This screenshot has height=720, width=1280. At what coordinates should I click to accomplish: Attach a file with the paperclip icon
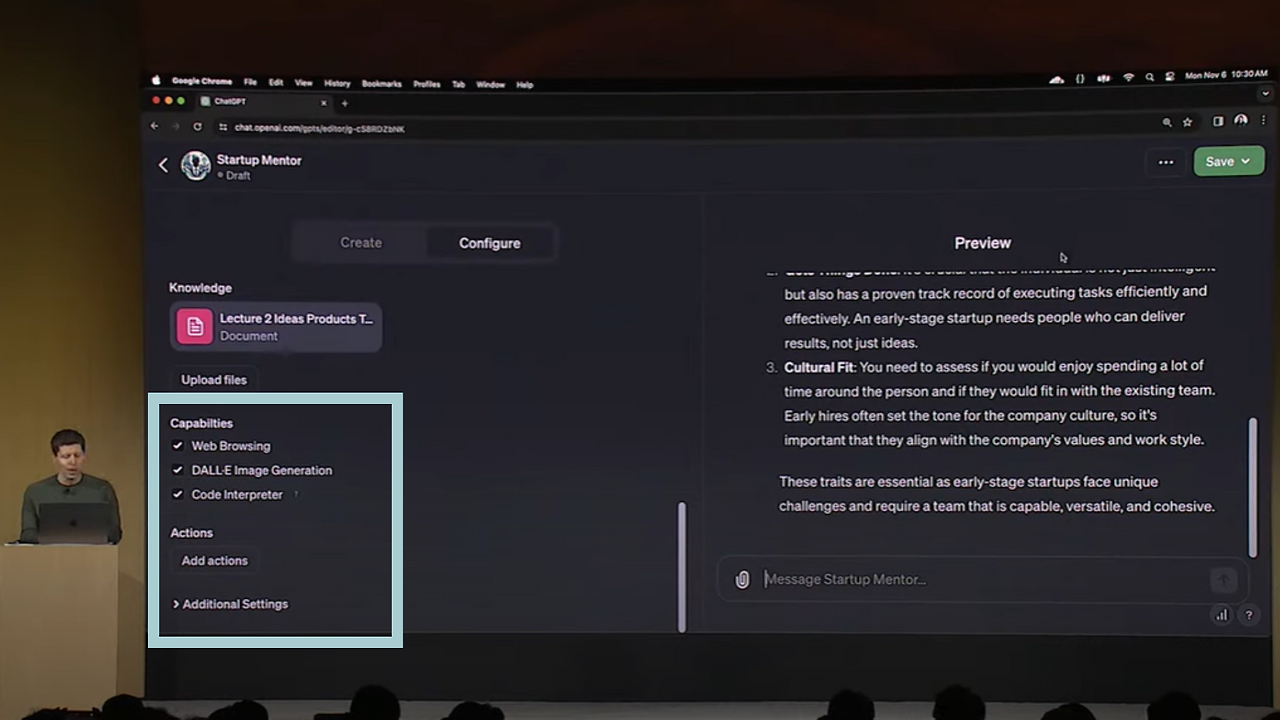pos(742,580)
